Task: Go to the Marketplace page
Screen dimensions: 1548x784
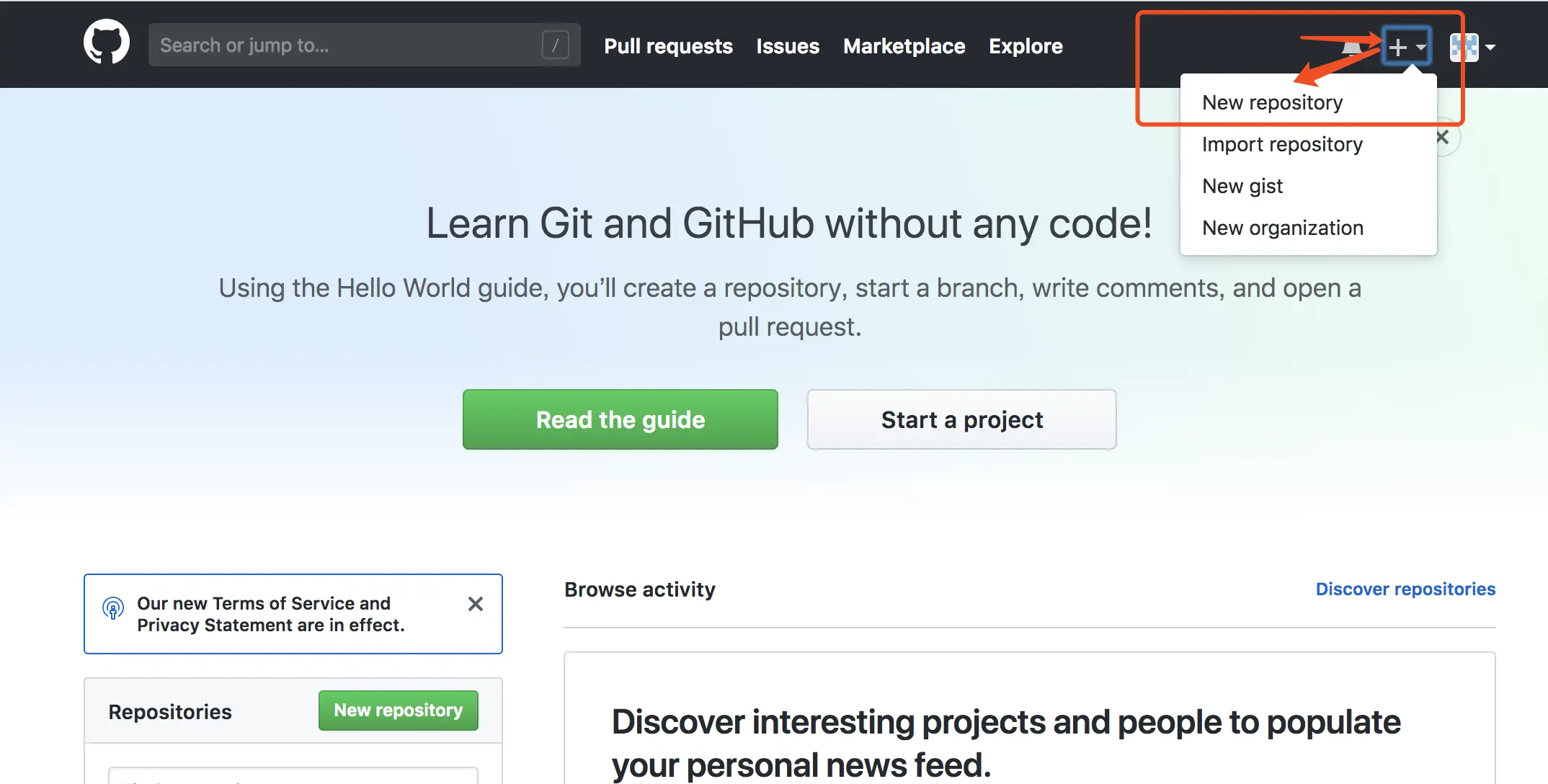Action: (x=904, y=46)
